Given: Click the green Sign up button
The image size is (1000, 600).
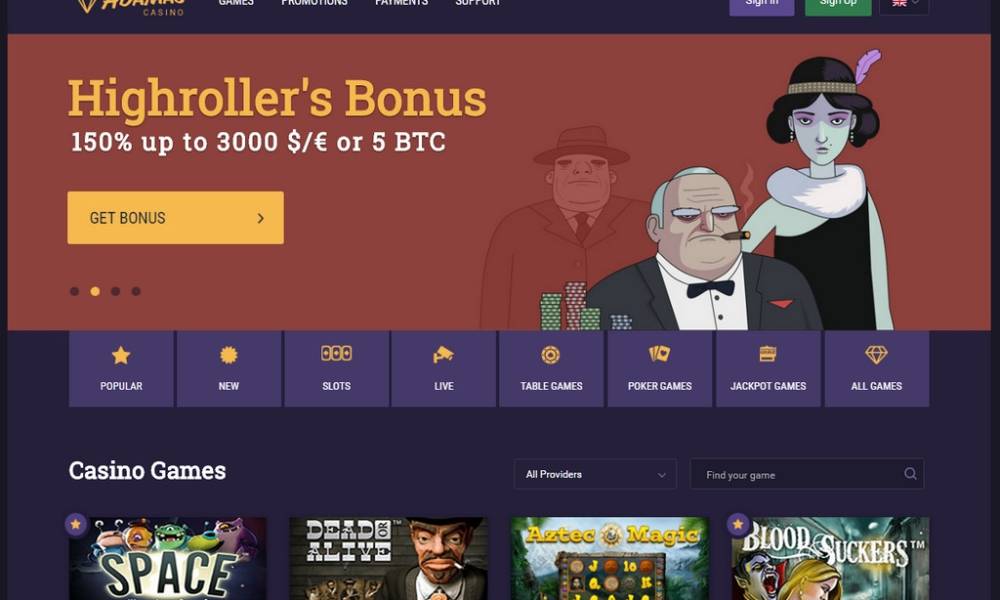Looking at the screenshot, I should pos(838,5).
